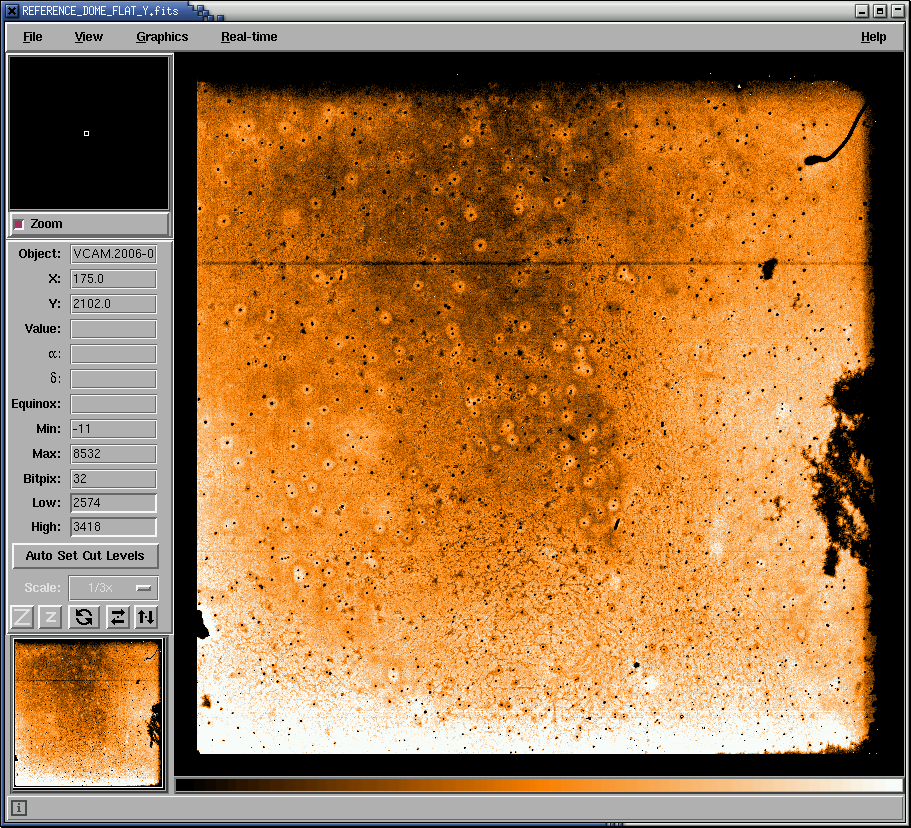The image size is (911, 828).
Task: Click the large Z zoom-in icon
Action: coord(22,617)
